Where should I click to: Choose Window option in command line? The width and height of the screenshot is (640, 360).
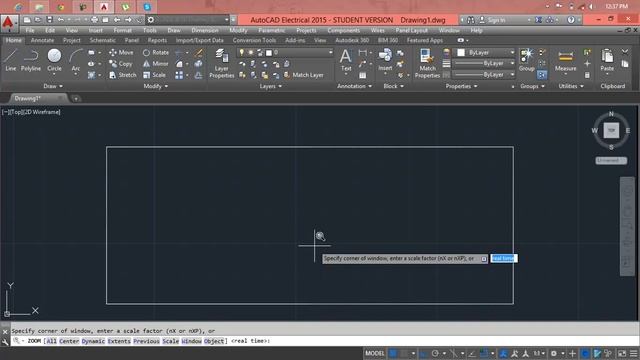tap(191, 341)
